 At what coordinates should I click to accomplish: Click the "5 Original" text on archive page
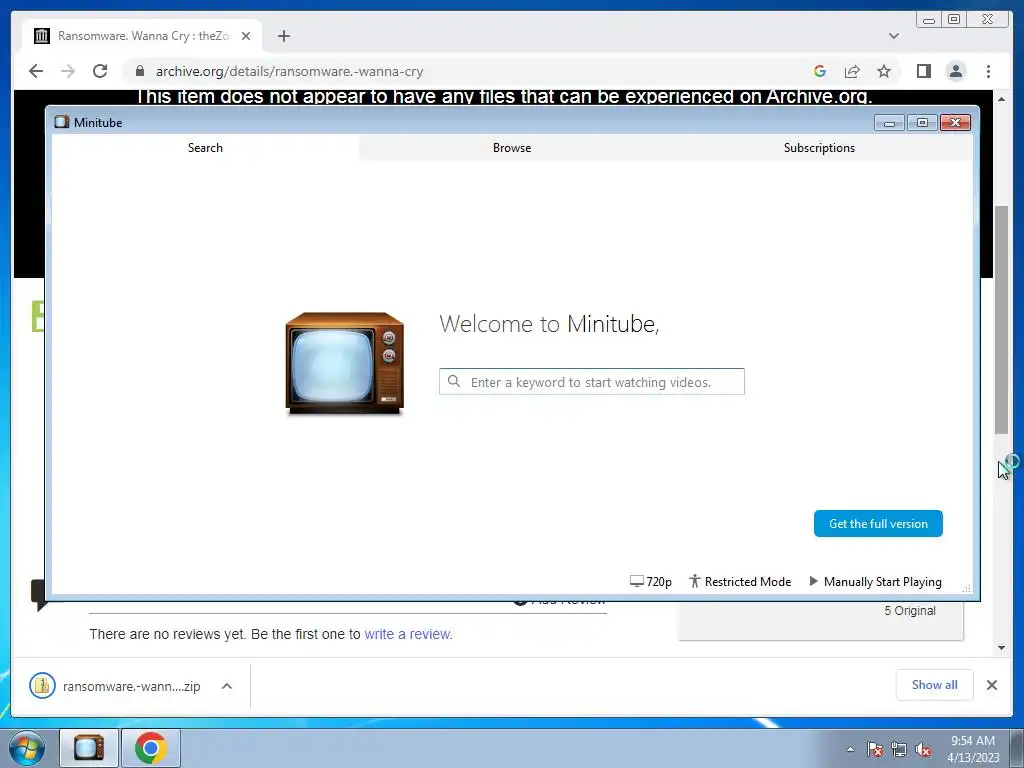tap(910, 611)
